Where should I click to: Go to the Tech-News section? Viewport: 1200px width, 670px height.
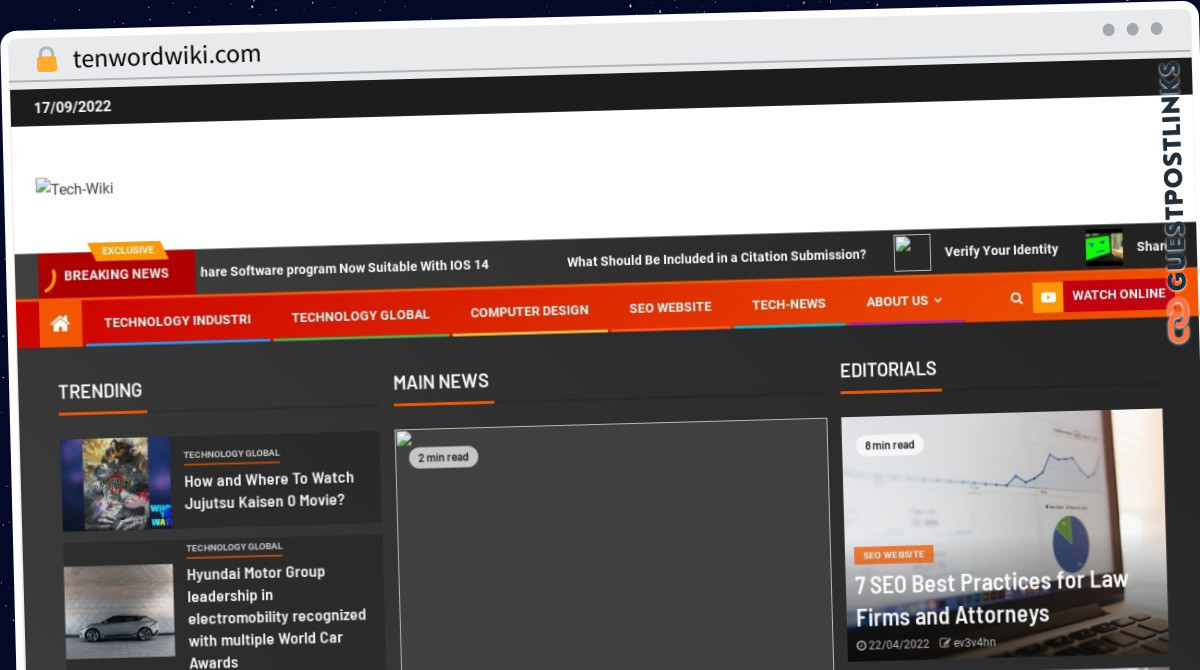[x=789, y=304]
